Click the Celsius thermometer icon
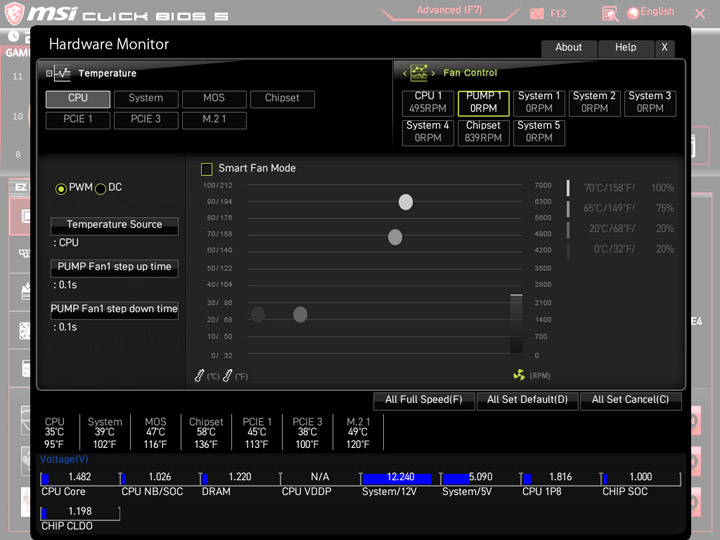The image size is (720, 540). 199,376
